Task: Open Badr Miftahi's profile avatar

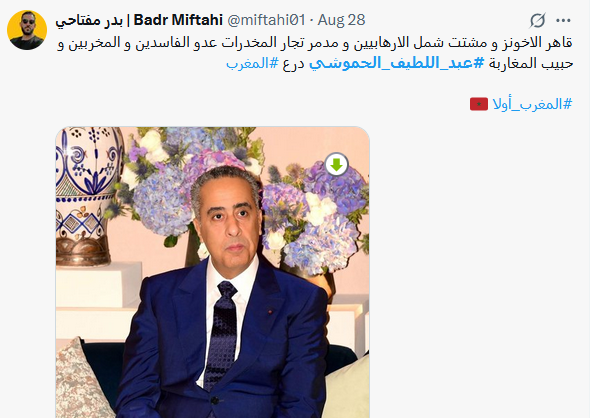Action: 27,30
